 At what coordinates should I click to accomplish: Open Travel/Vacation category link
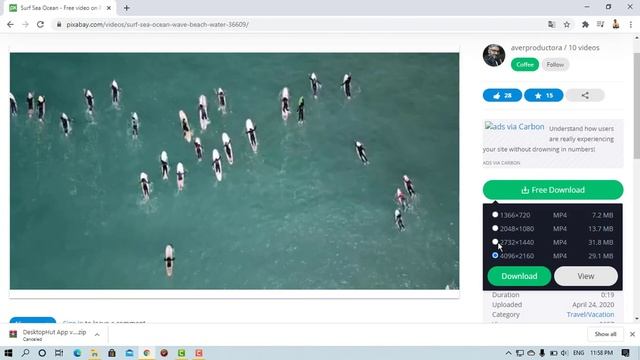(590, 314)
